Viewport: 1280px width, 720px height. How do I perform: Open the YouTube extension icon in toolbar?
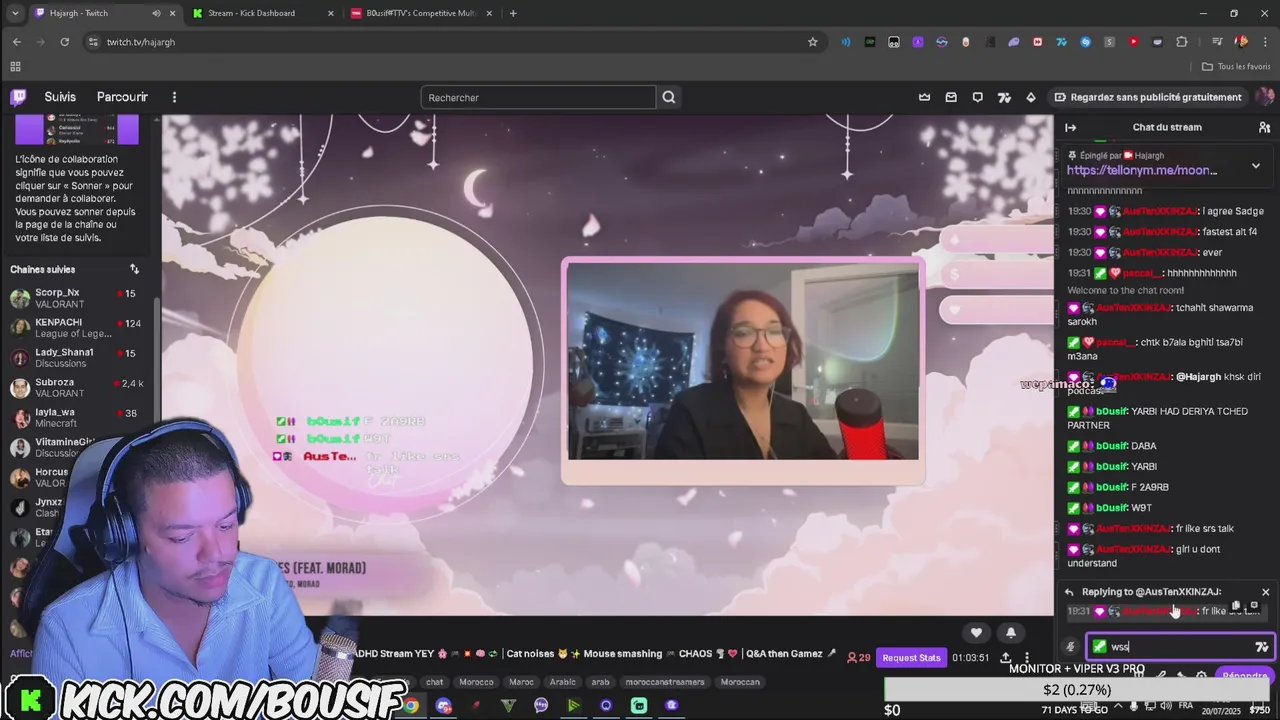1134,42
